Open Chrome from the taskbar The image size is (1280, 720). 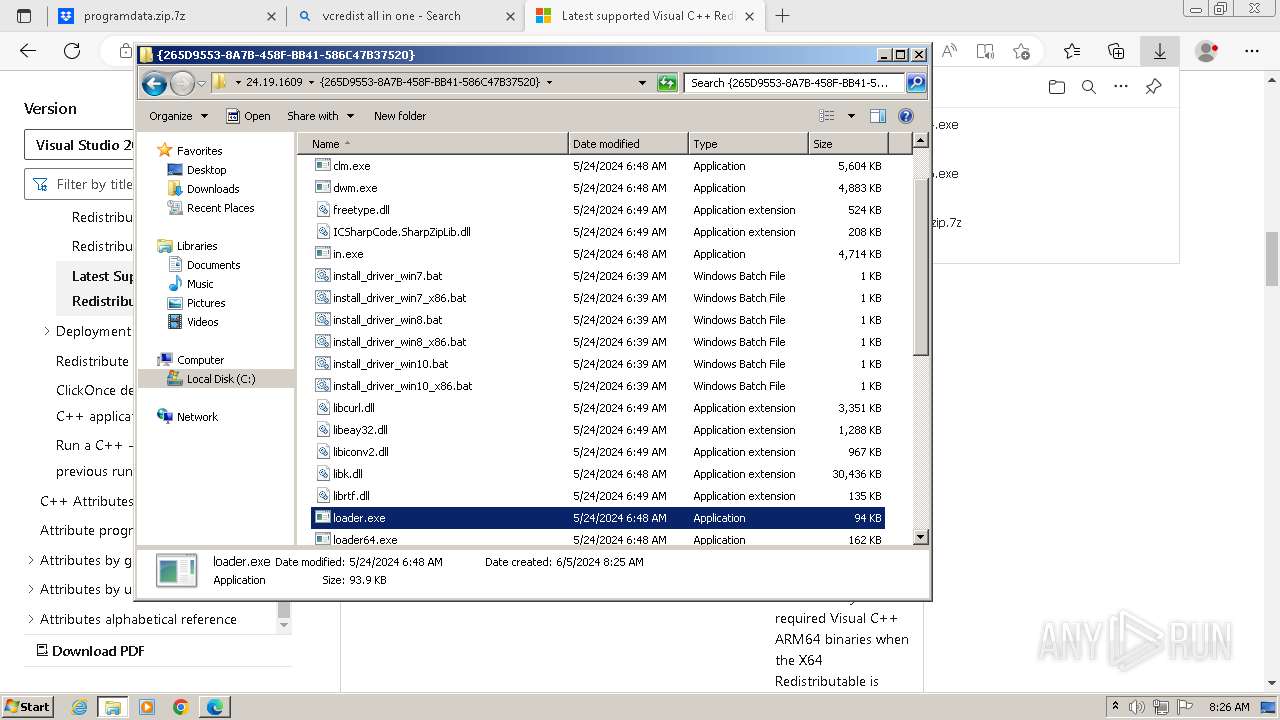pyautogui.click(x=181, y=707)
